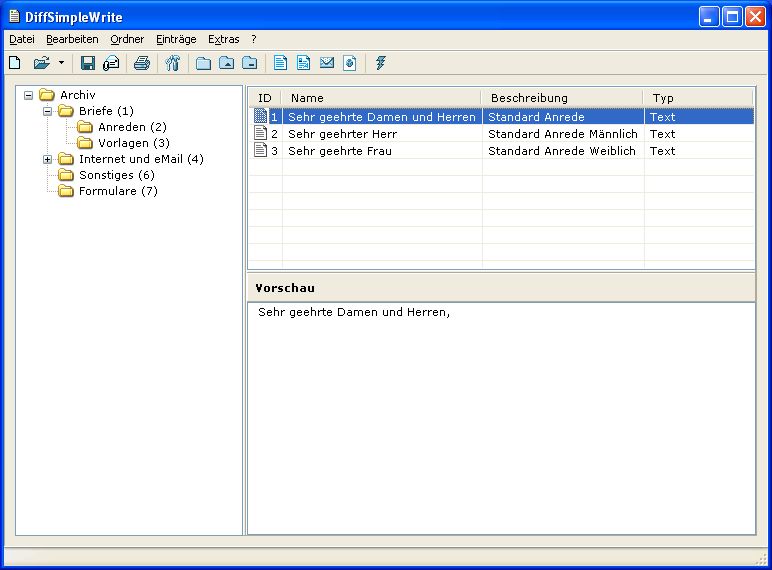Sort list by ID column header
Screen dimensions: 772x570
tap(265, 98)
